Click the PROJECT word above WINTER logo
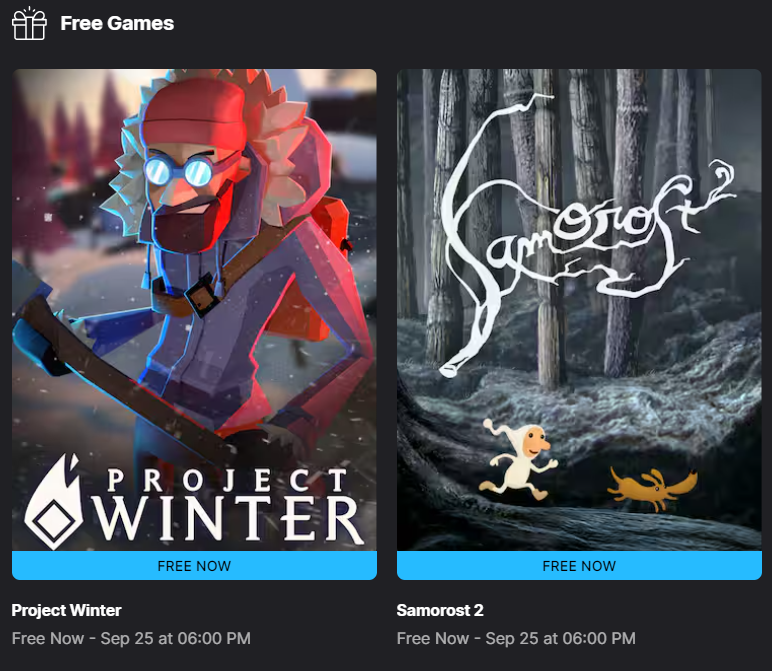Image resolution: width=772 pixels, height=671 pixels. pos(227,480)
